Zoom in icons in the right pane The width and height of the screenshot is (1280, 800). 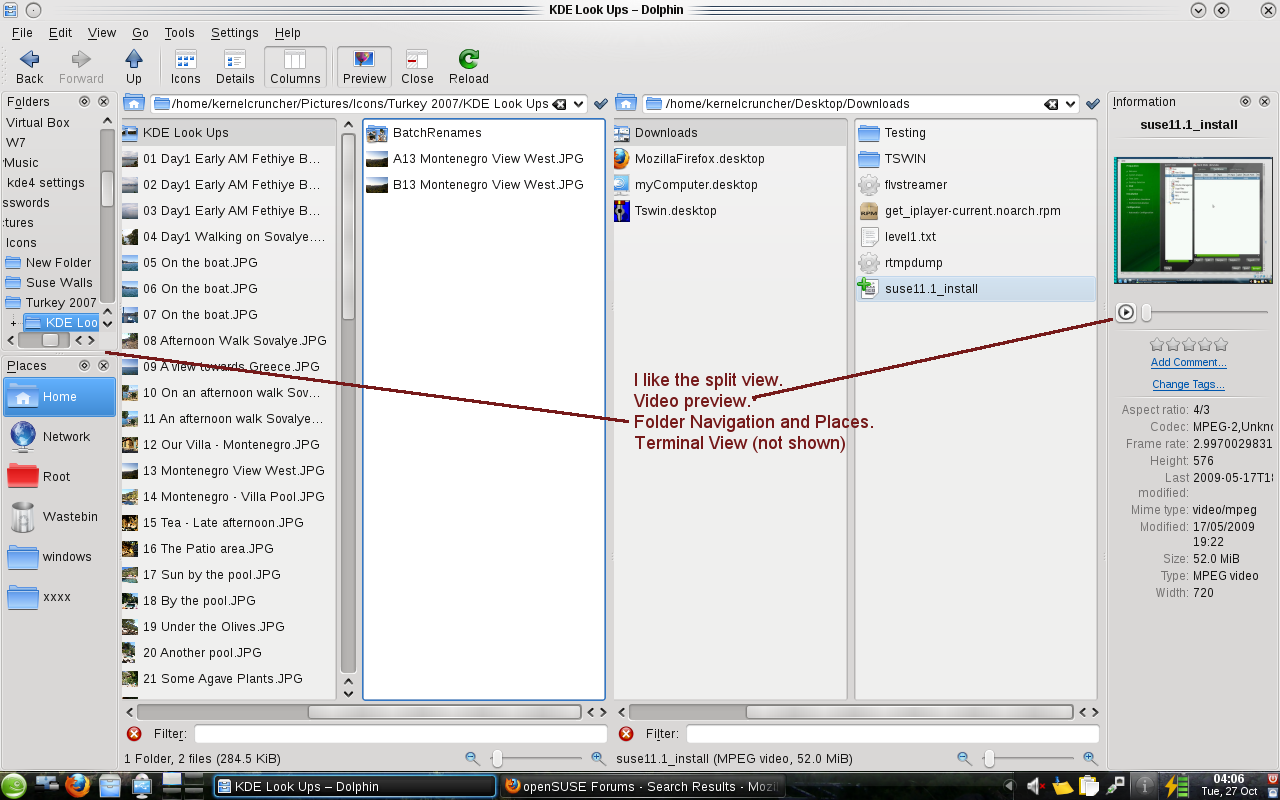click(x=1090, y=759)
